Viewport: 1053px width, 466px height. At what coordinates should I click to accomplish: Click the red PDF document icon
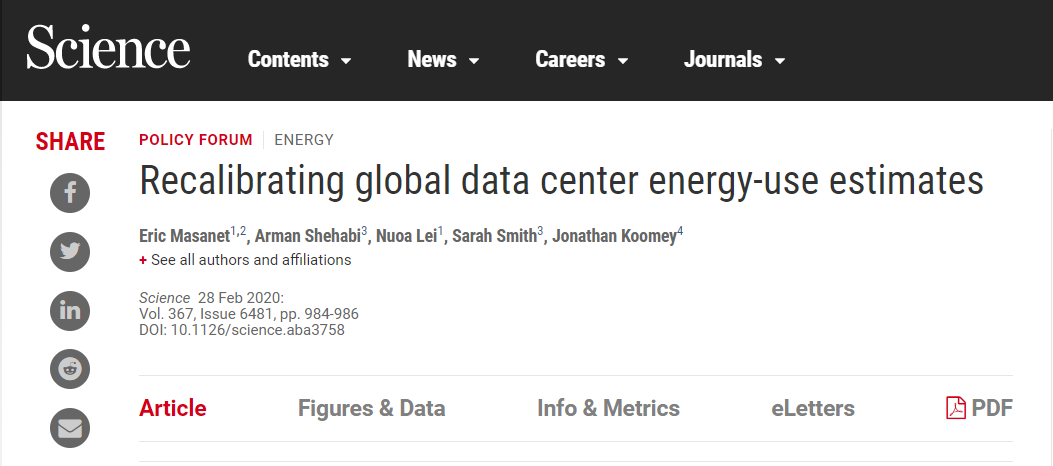pos(956,408)
